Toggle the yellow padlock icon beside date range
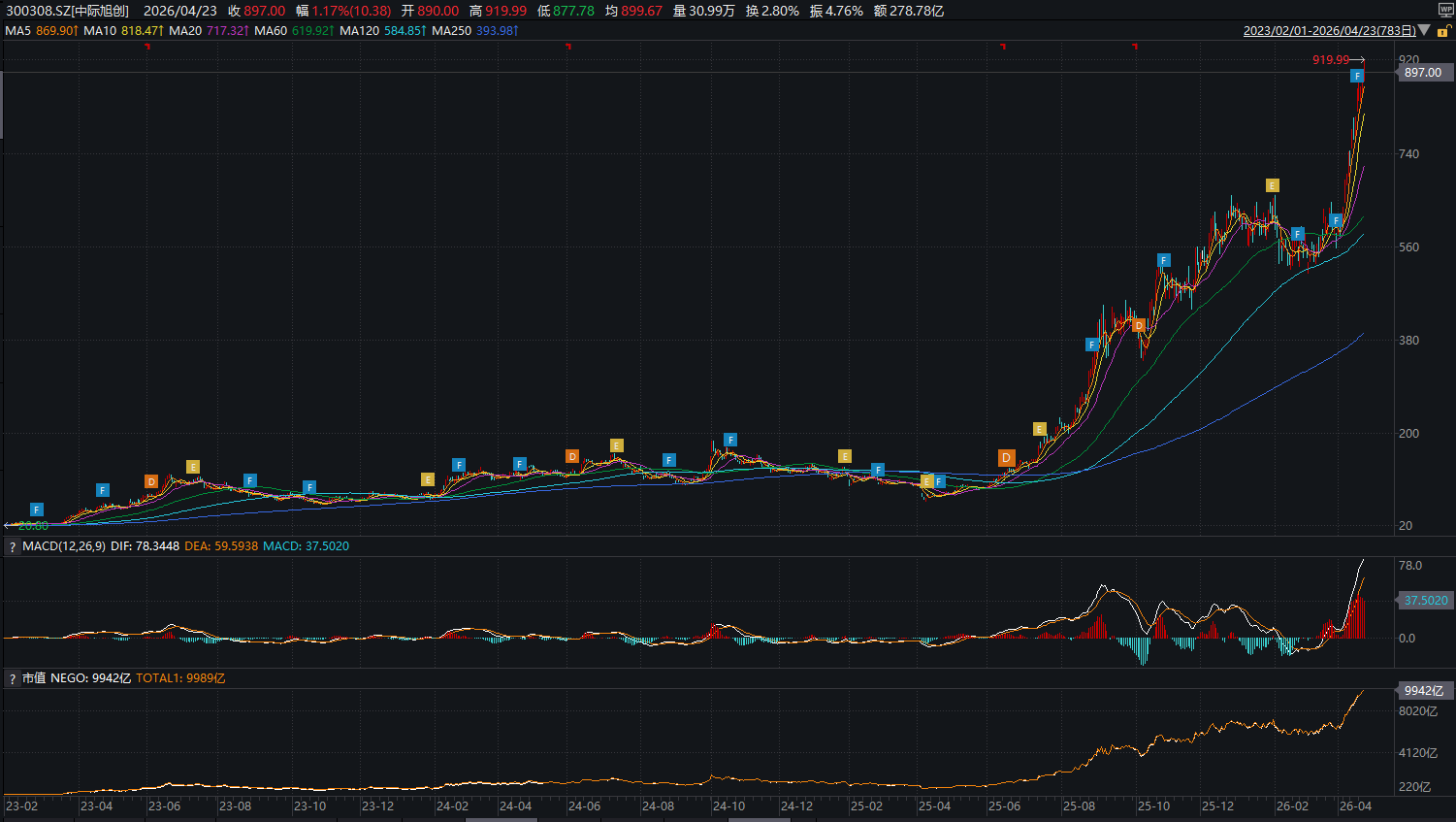 pyautogui.click(x=1442, y=31)
